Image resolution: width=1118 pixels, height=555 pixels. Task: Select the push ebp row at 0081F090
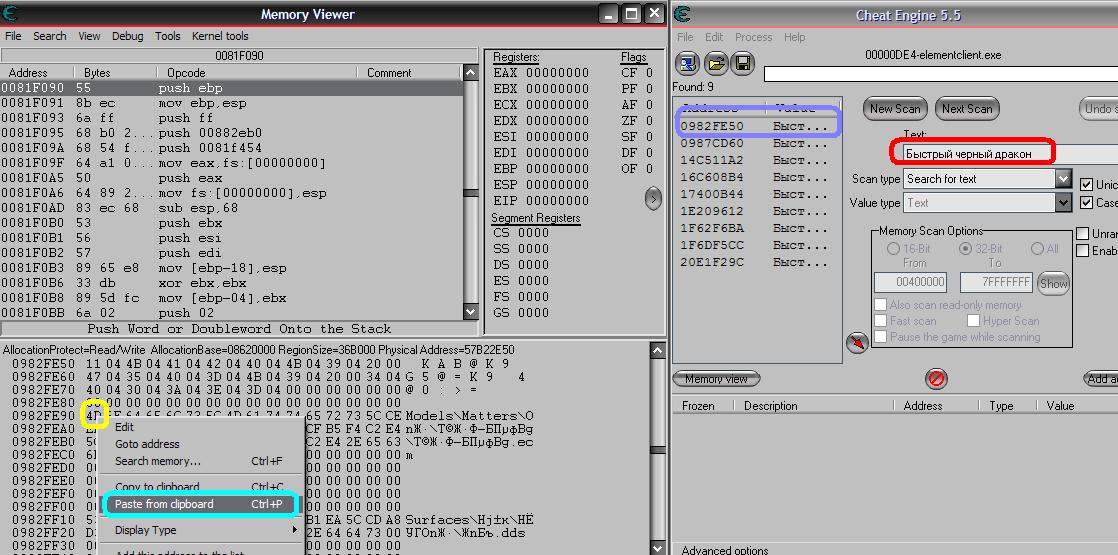coord(231,88)
